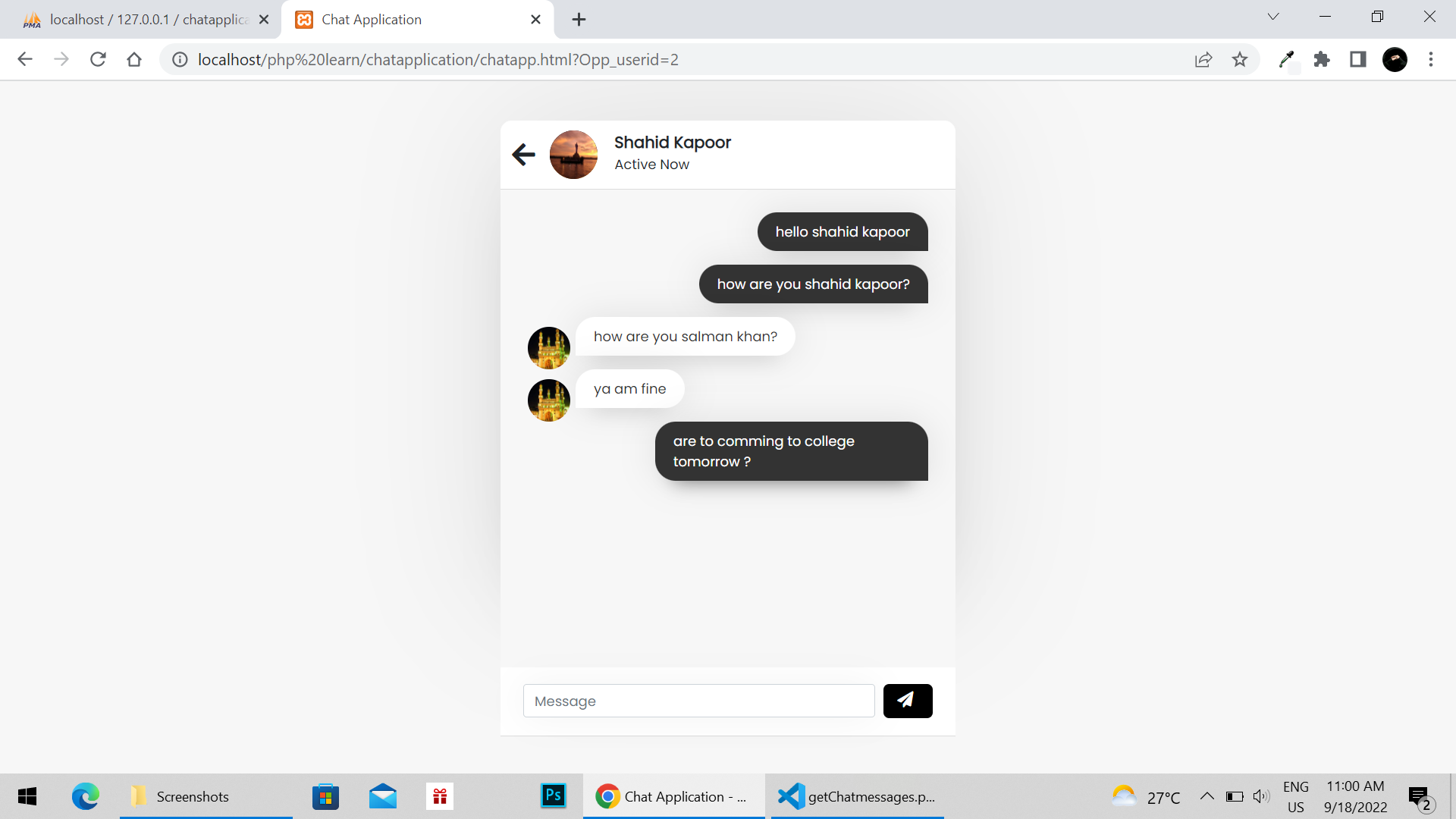The height and width of the screenshot is (819, 1456).
Task: Select the 'hello shahid kapoor' message bubble
Action: (843, 232)
